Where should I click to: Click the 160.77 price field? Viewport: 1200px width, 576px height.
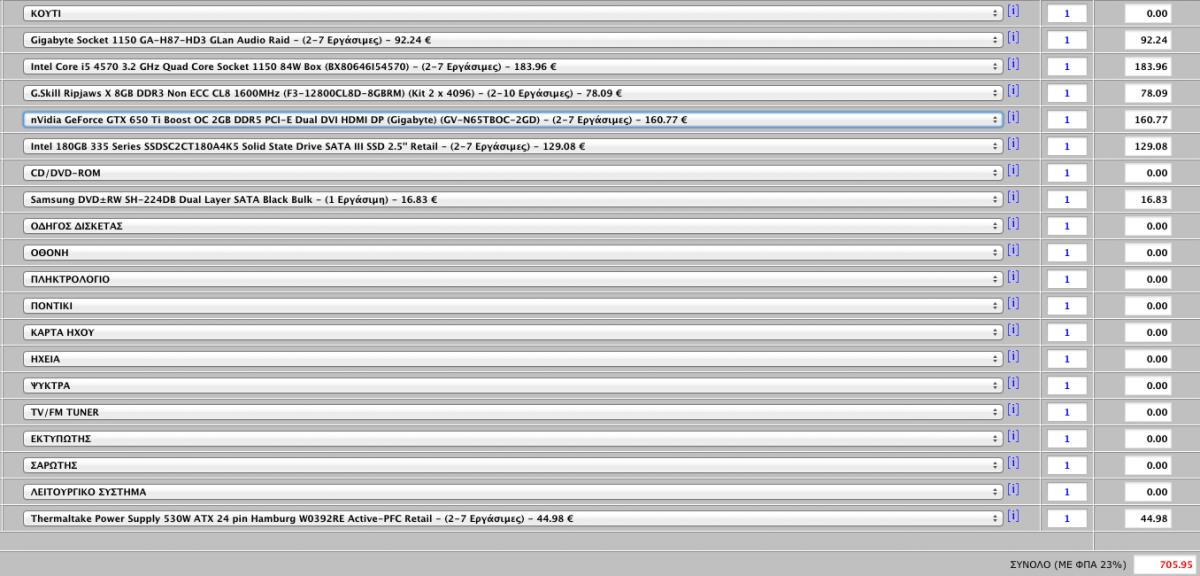tap(1148, 120)
